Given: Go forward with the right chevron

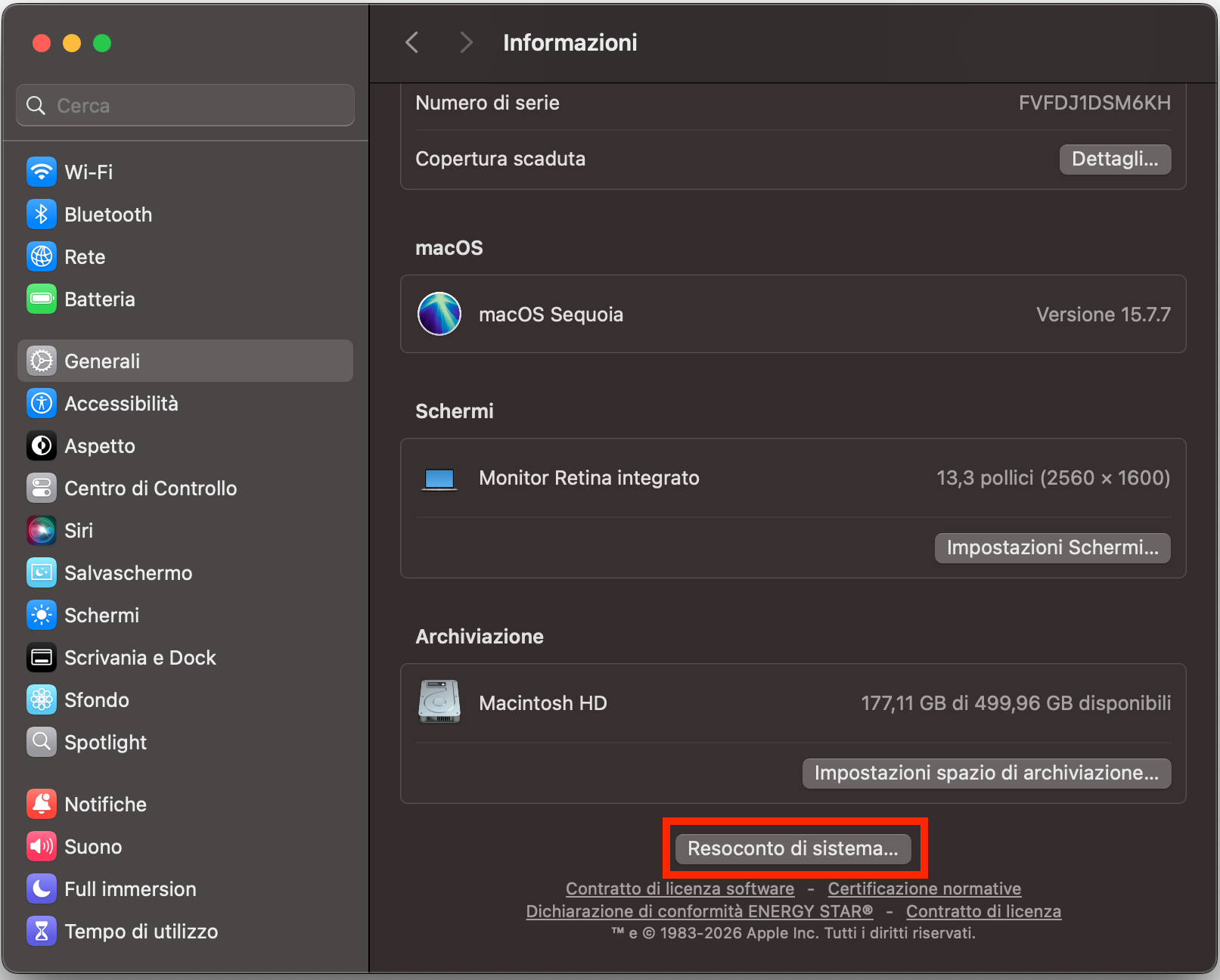Looking at the screenshot, I should [466, 42].
